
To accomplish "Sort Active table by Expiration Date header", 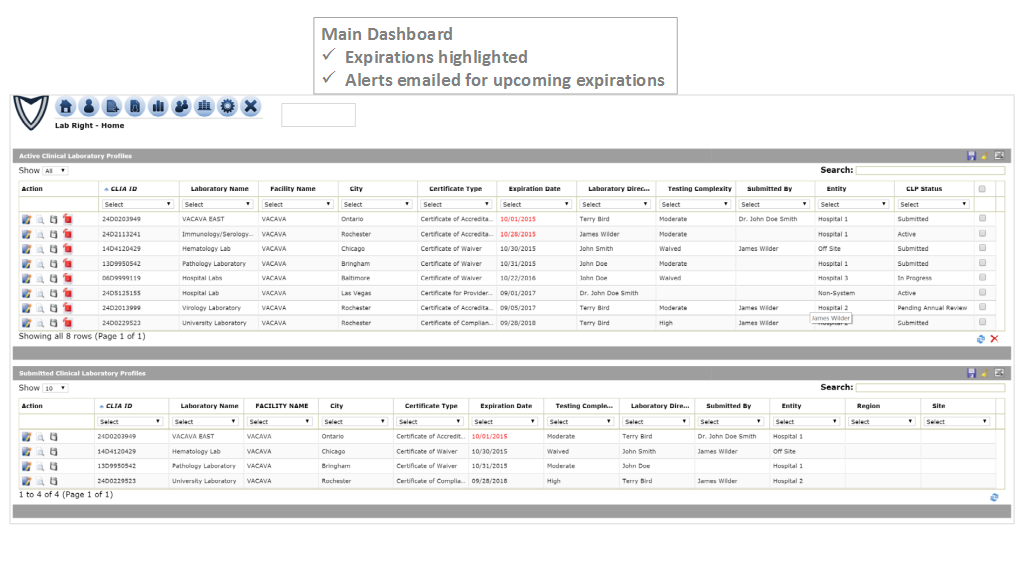I will point(534,189).
